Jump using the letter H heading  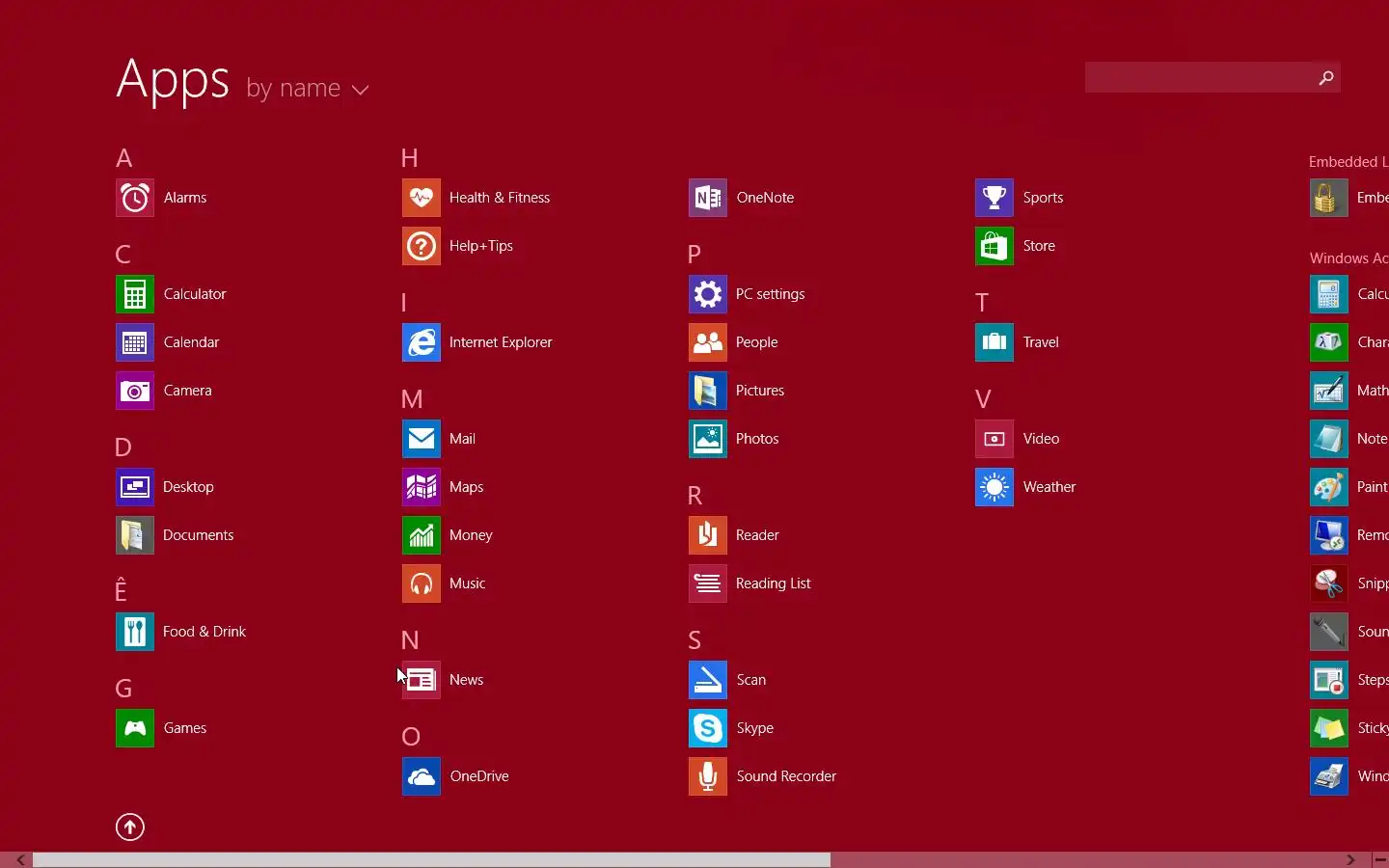[410, 157]
